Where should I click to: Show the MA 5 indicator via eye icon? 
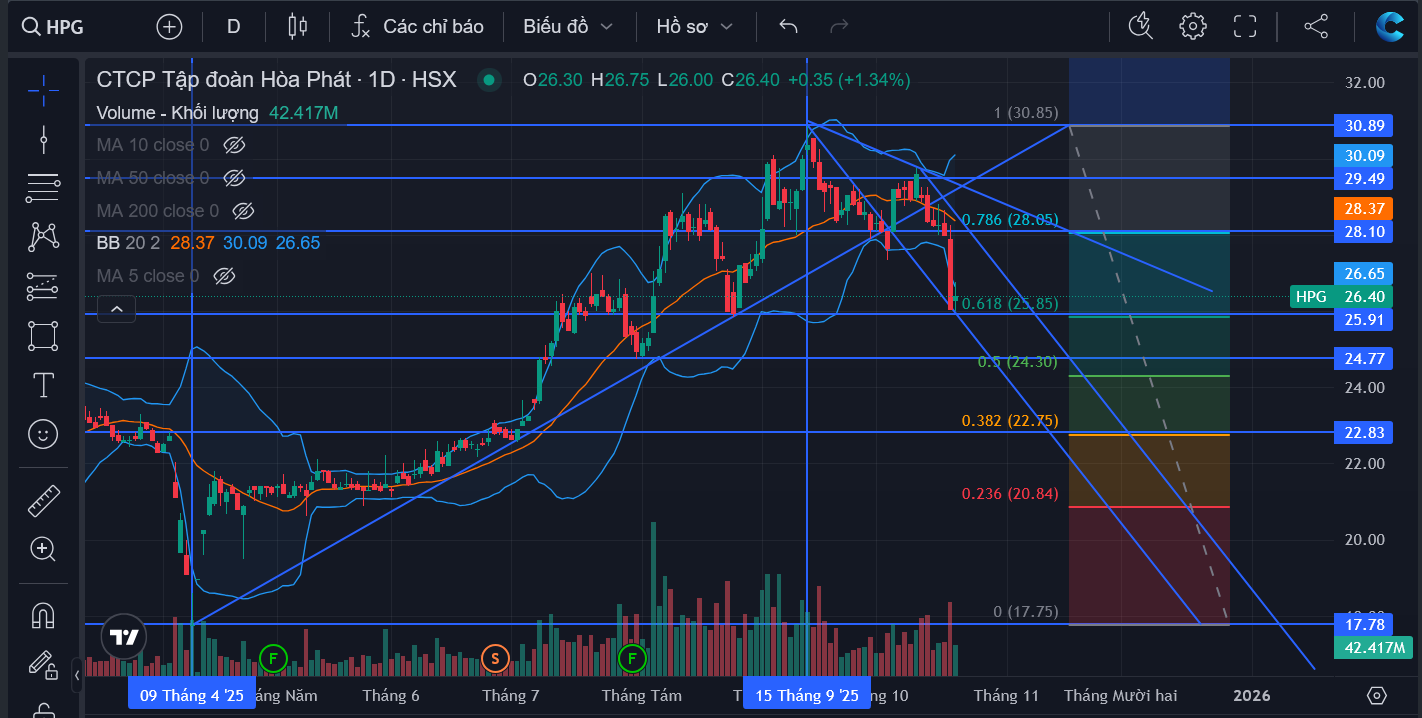coord(224,276)
